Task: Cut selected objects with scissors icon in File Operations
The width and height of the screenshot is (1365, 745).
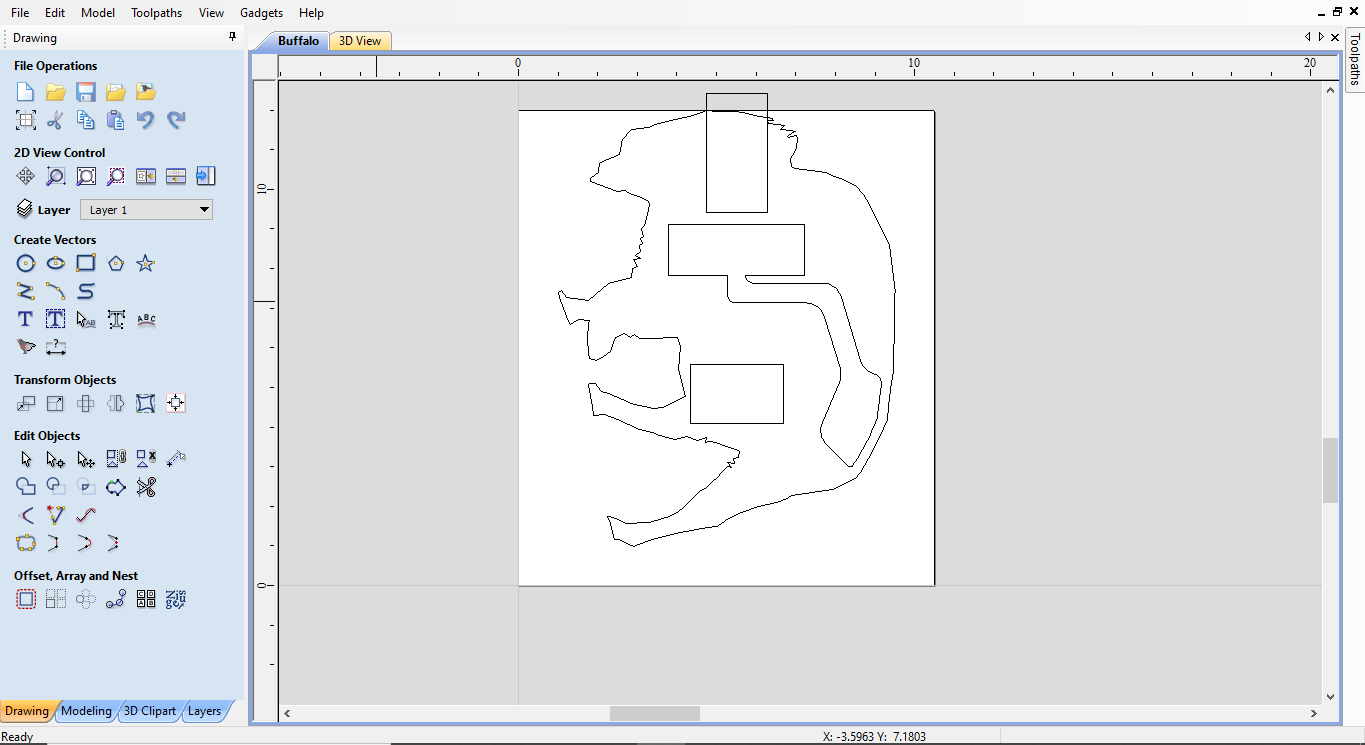Action: 56,120
